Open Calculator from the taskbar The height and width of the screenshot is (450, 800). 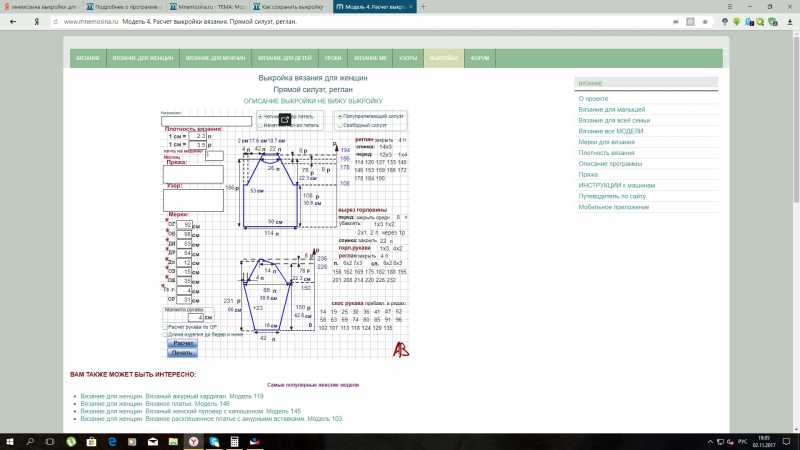coord(233,441)
